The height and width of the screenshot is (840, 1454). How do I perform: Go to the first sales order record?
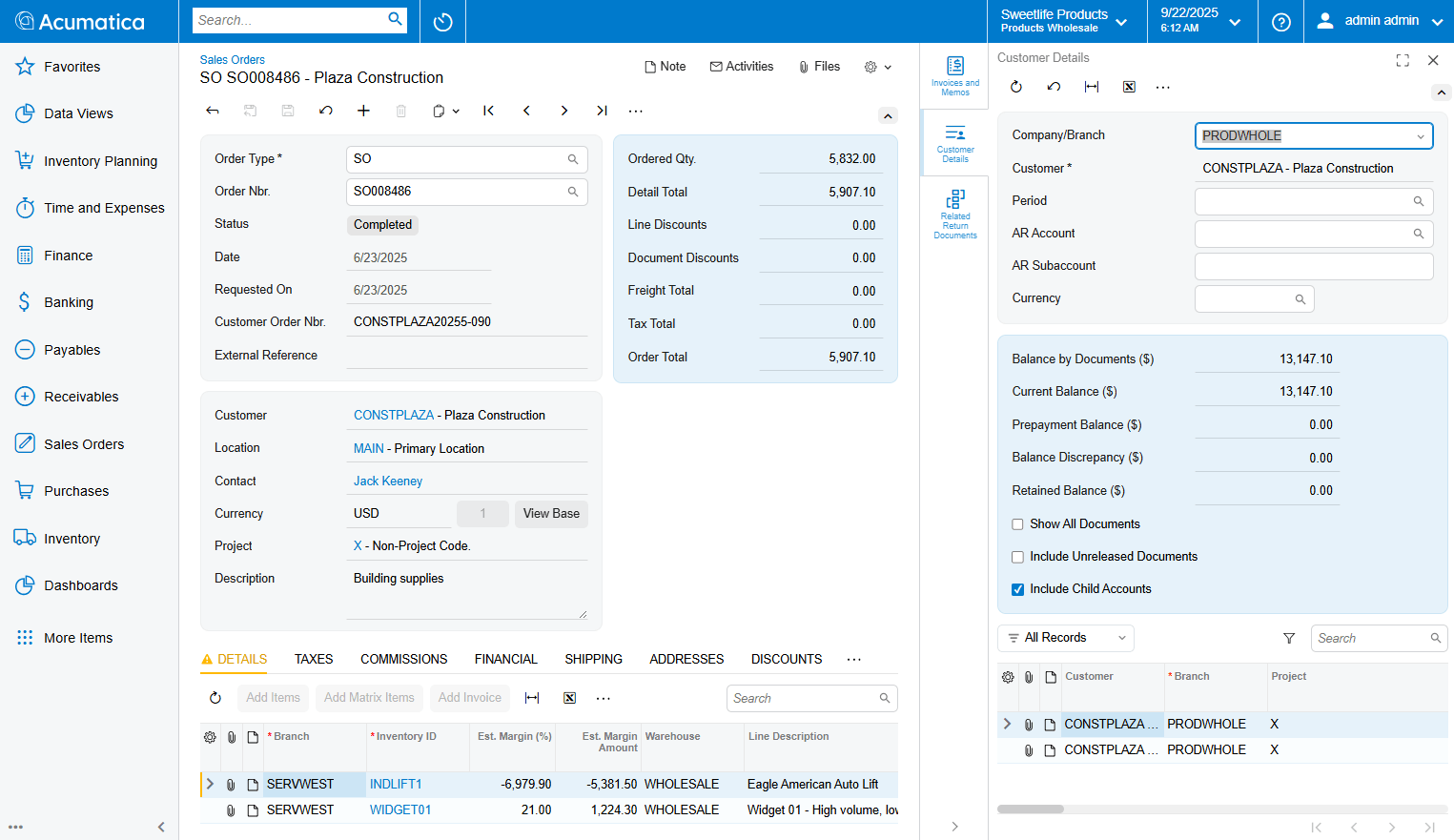[x=488, y=111]
